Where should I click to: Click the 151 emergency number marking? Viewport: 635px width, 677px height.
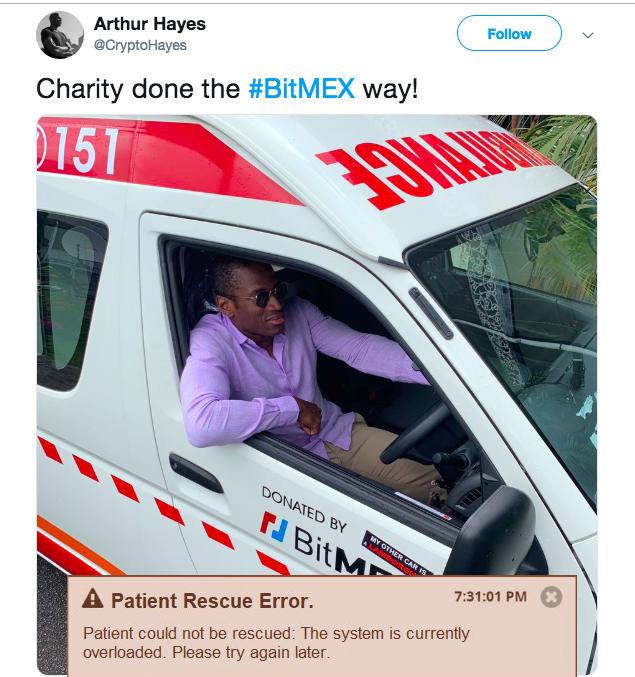[x=78, y=149]
